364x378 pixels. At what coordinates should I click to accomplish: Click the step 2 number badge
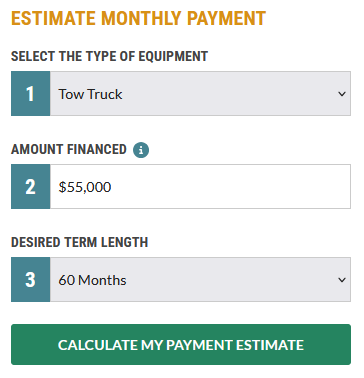click(30, 187)
